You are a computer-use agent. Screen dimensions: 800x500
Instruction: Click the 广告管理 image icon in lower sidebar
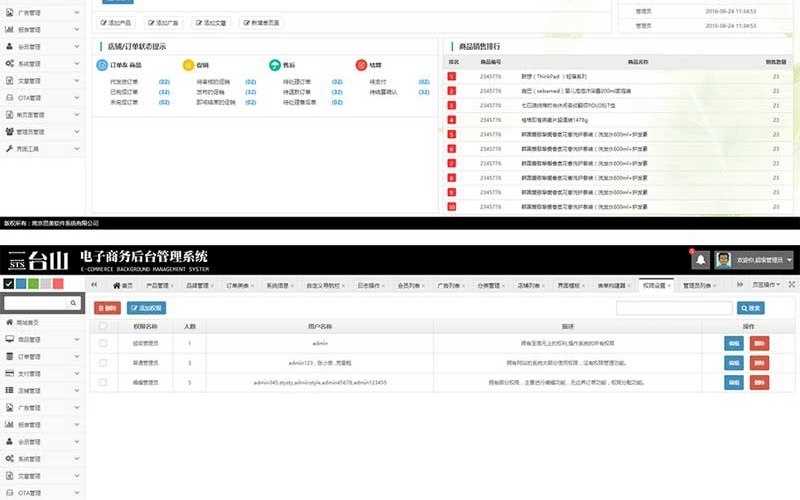point(9,408)
